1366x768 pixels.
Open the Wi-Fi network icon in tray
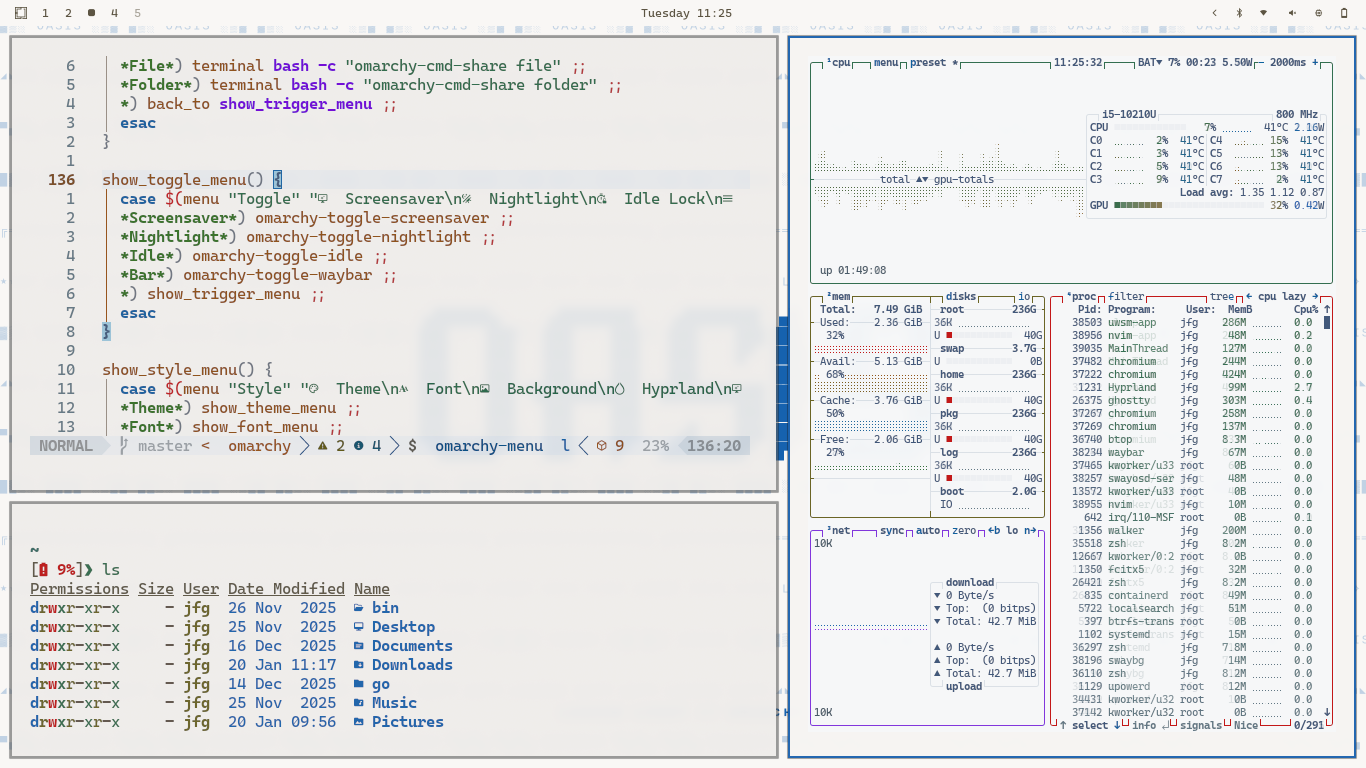tap(1265, 13)
